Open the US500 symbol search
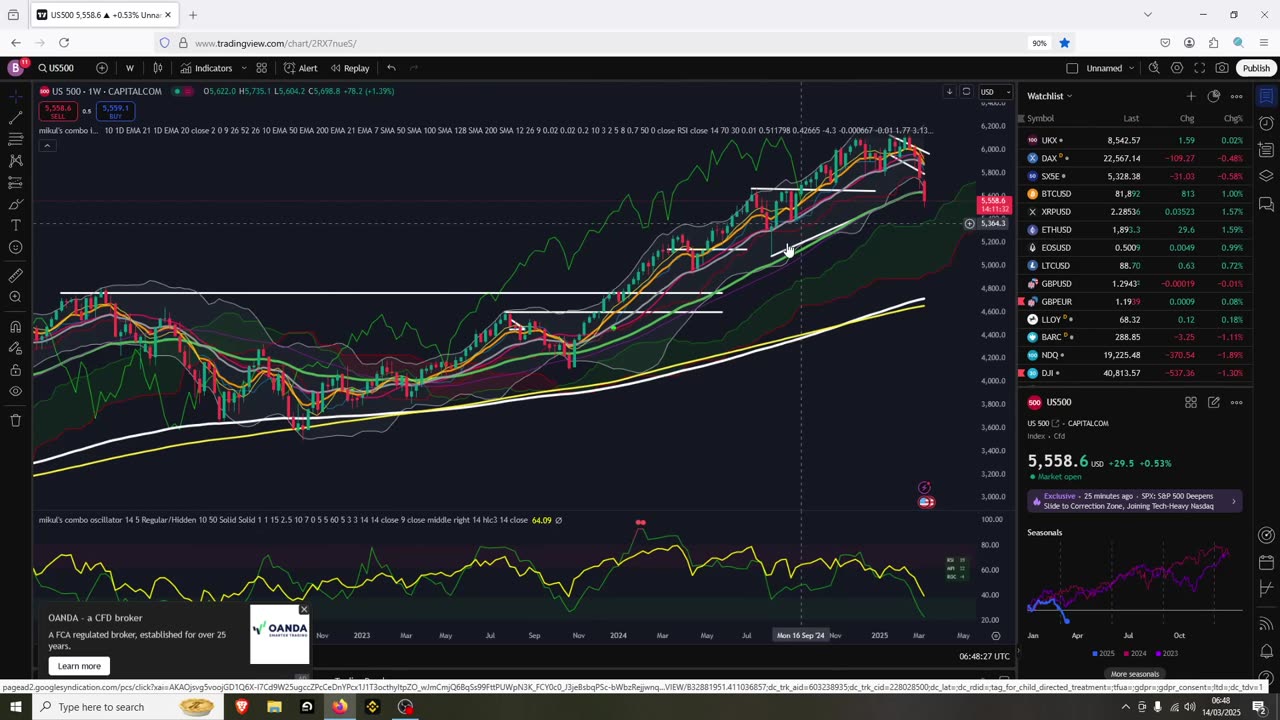1280x720 pixels. click(x=56, y=68)
